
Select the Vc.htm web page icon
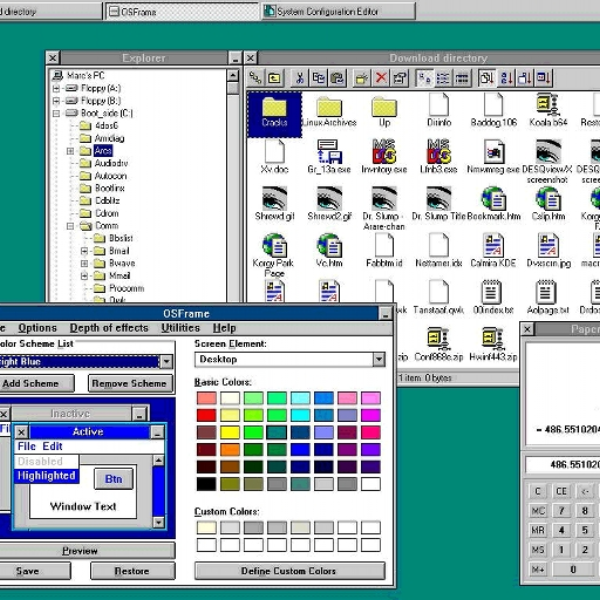coord(329,251)
